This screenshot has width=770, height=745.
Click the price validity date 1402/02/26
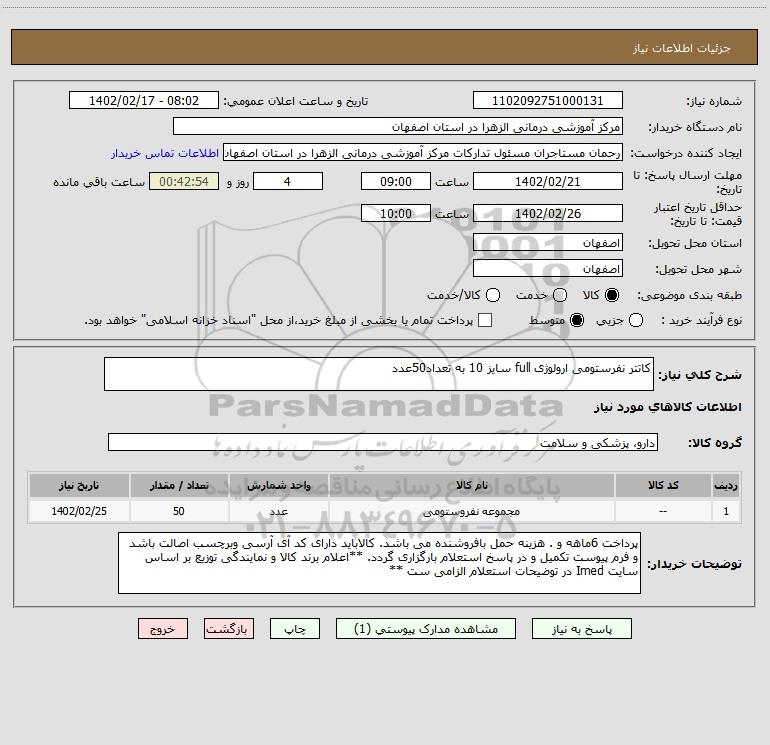[x=548, y=214]
